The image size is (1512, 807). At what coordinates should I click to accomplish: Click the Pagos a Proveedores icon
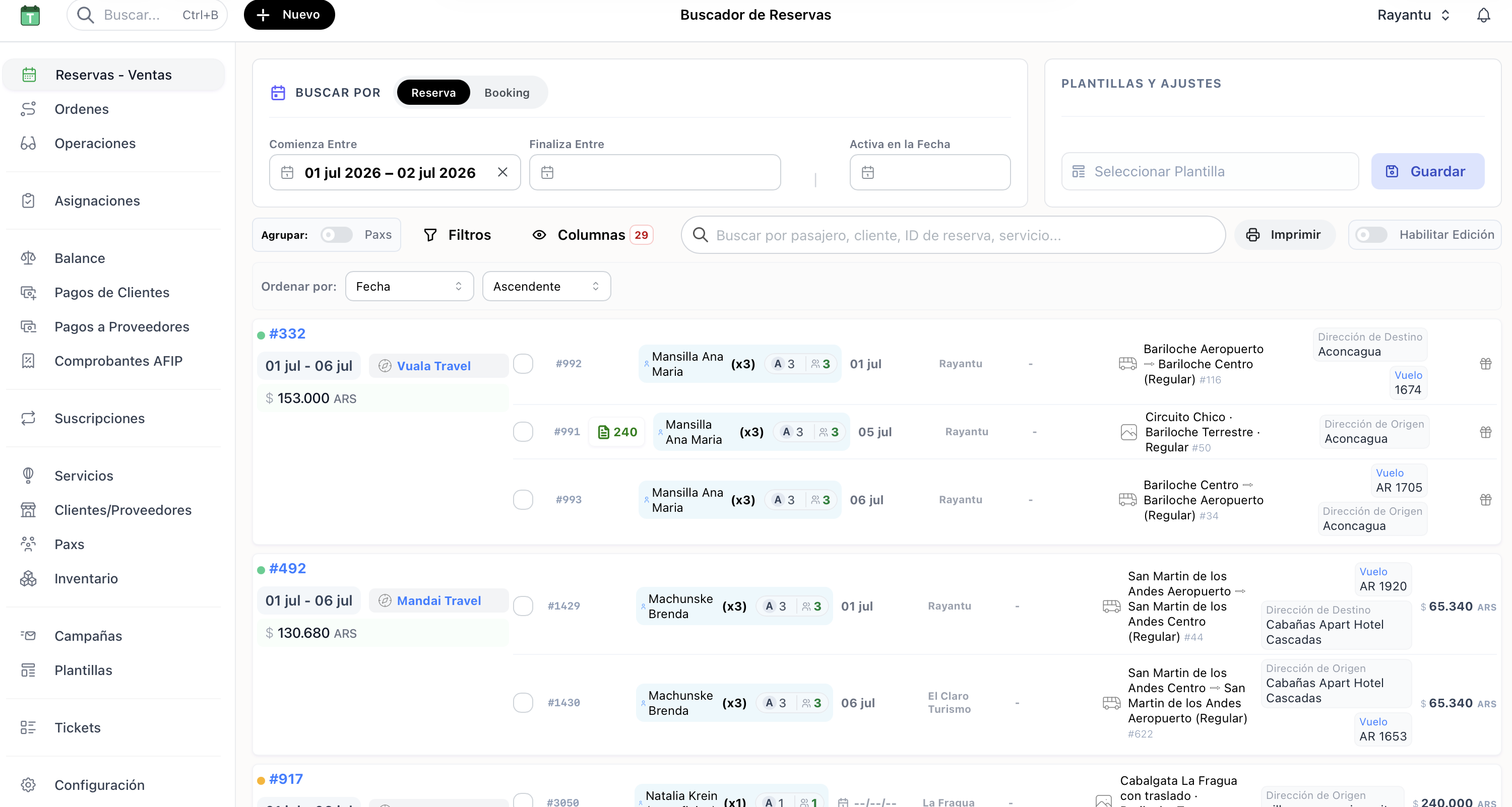tap(28, 326)
